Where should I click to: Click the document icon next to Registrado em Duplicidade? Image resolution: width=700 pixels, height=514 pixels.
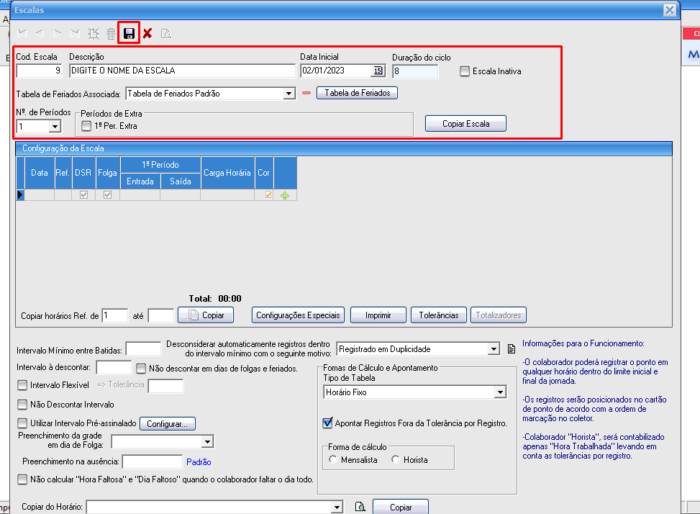[x=511, y=349]
